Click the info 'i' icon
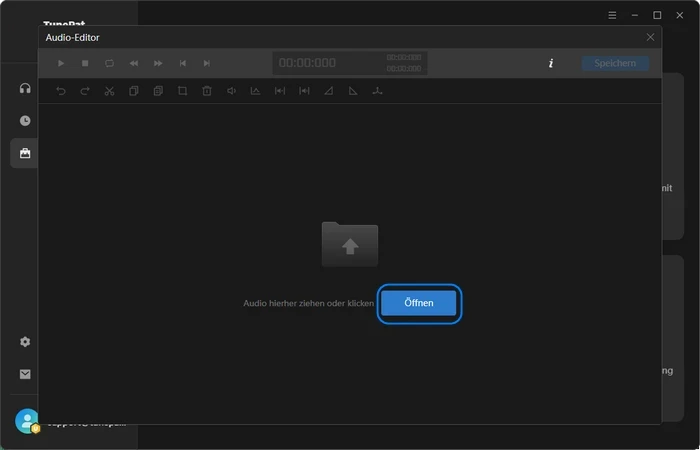Image resolution: width=700 pixels, height=450 pixels. point(551,63)
